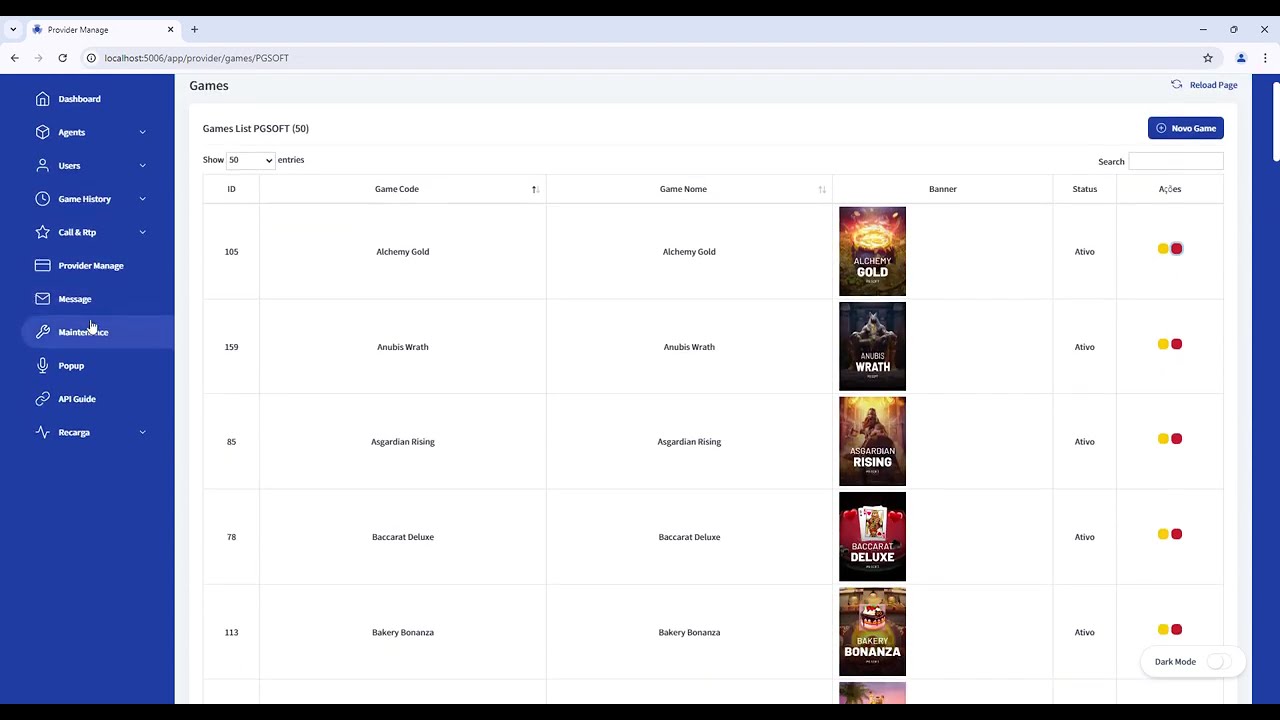Click the Popup microphone icon

tap(42, 365)
